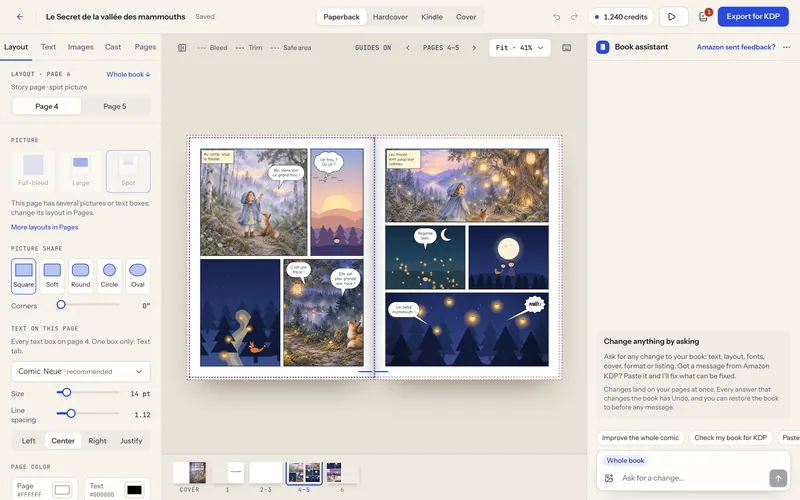This screenshot has width=800, height=500.
Task: Open 1,240 credits balance
Action: point(621,17)
